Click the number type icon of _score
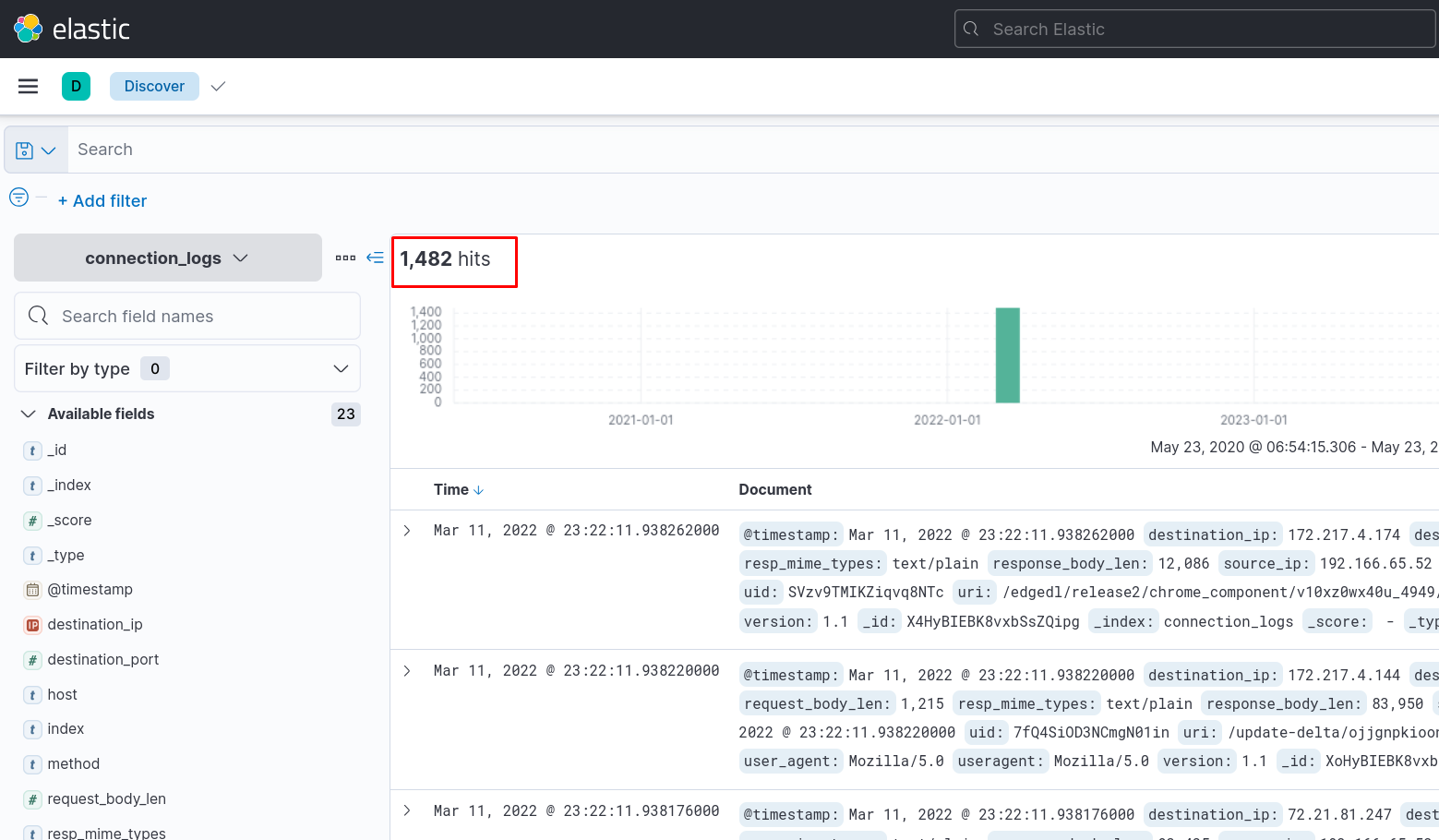Viewport: 1439px width, 840px height. [x=32, y=521]
